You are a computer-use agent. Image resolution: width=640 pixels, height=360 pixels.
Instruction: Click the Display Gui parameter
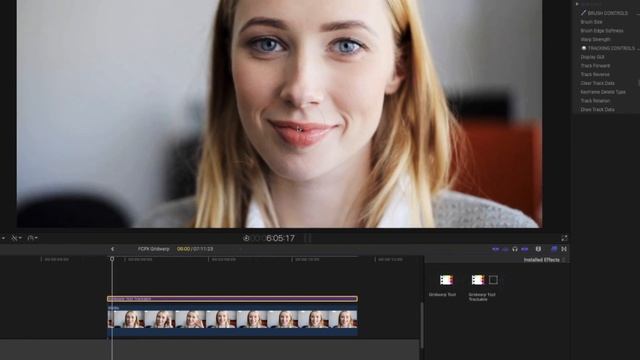592,57
